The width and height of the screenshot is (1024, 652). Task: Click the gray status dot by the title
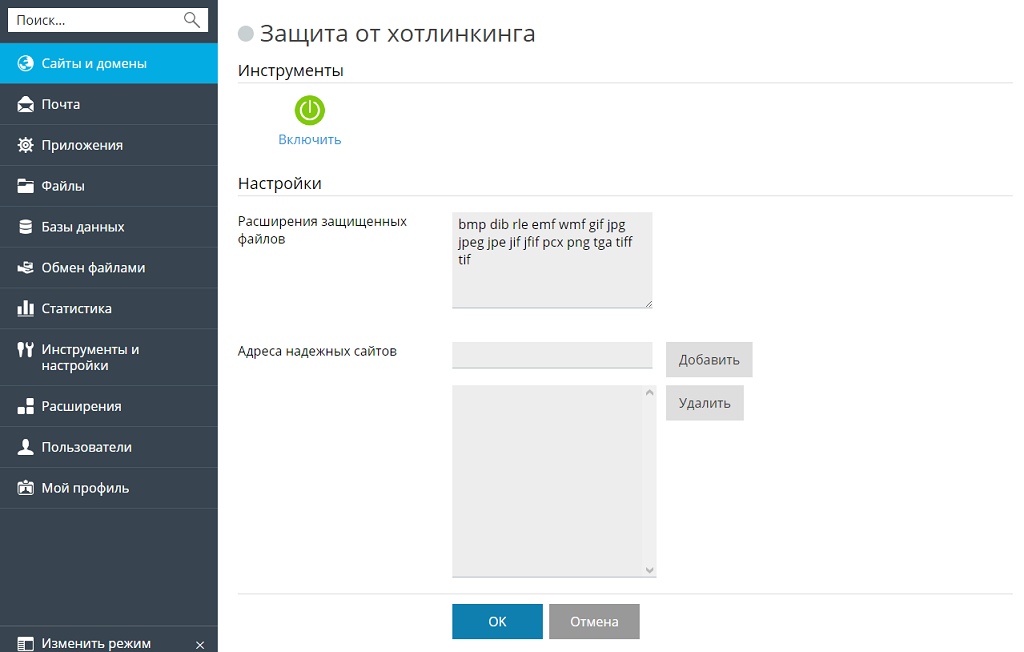[x=246, y=34]
